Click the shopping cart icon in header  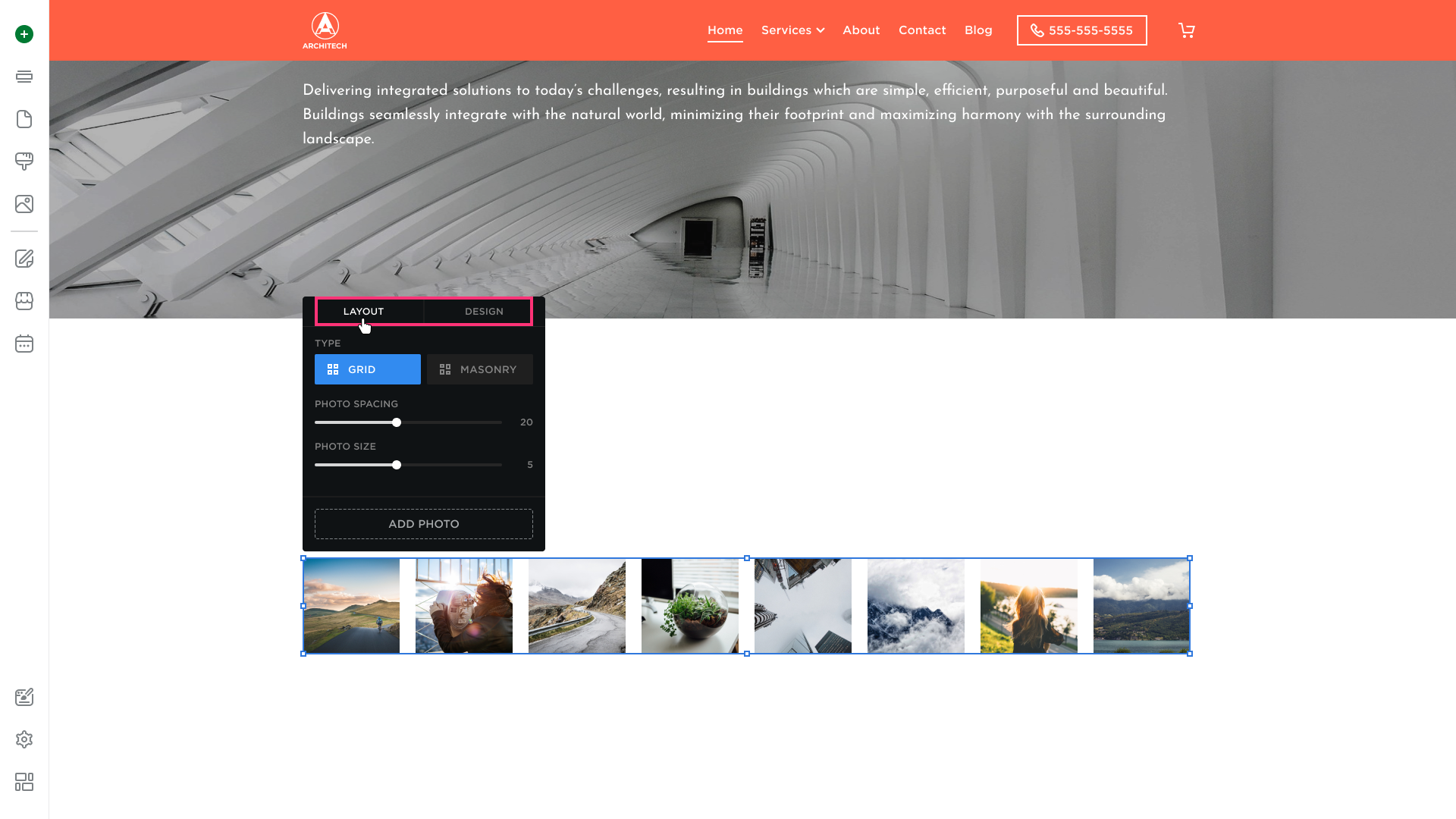pos(1186,30)
